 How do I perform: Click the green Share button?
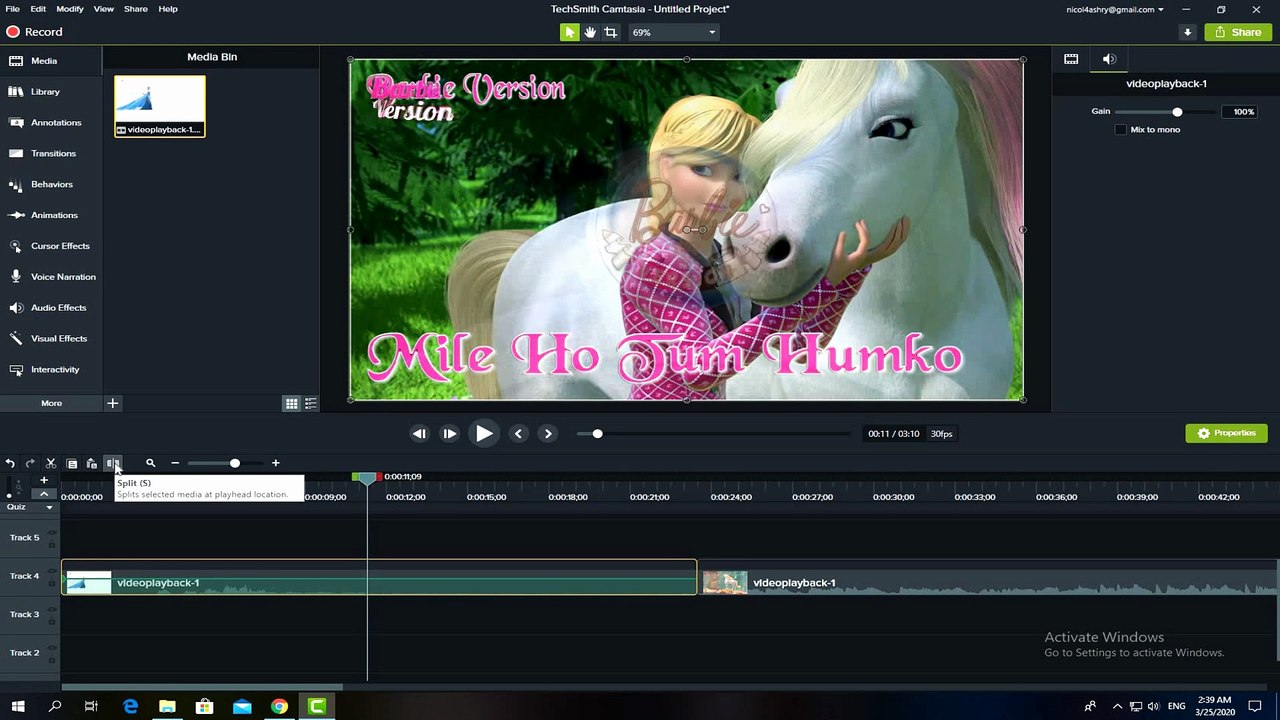(x=1238, y=32)
